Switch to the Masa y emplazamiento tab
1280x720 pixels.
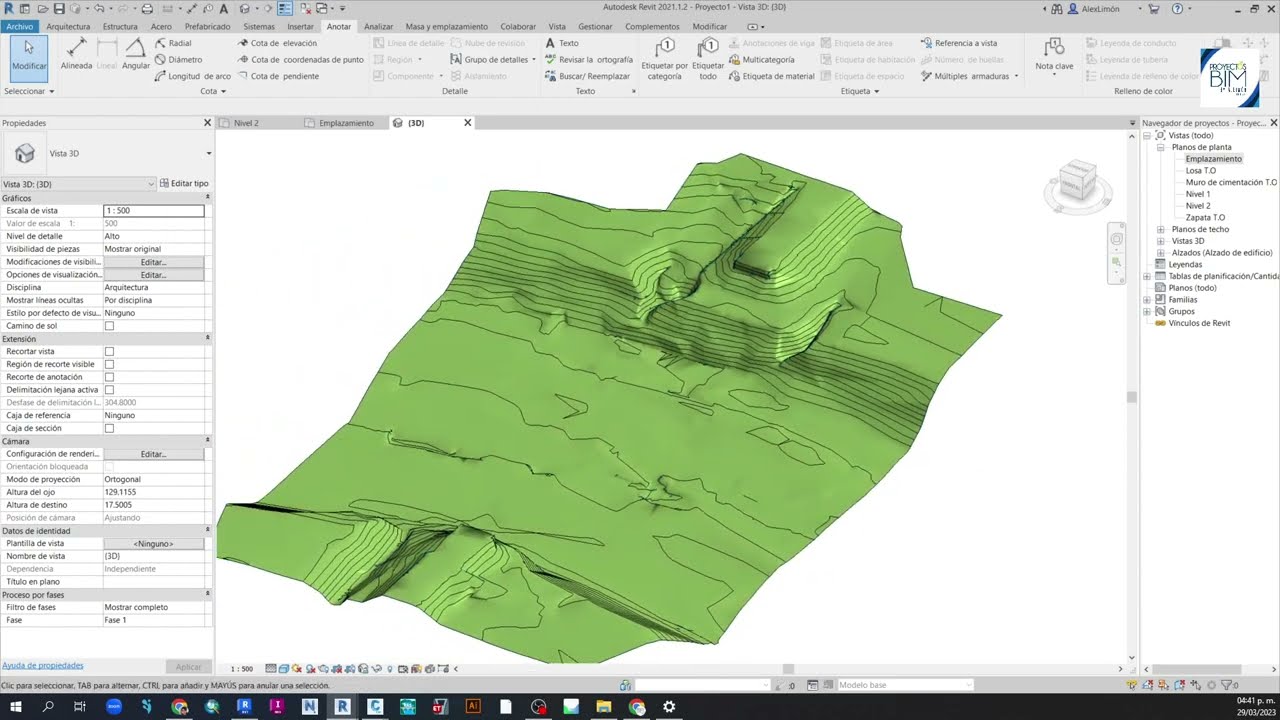click(x=446, y=26)
